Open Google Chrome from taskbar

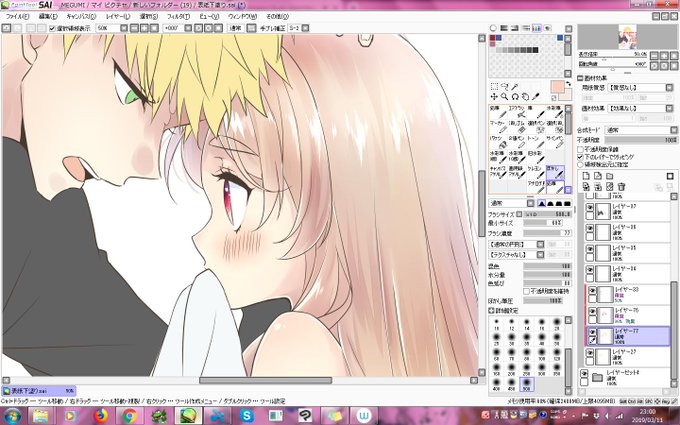point(129,416)
